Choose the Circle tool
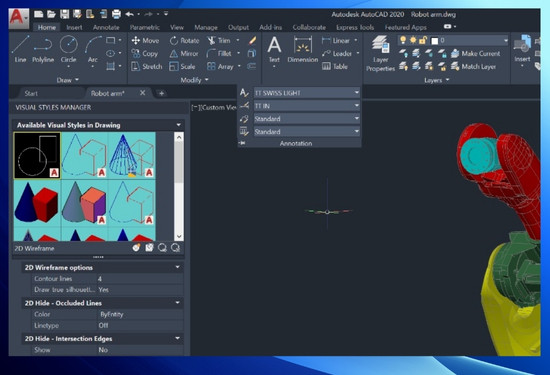 click(68, 49)
